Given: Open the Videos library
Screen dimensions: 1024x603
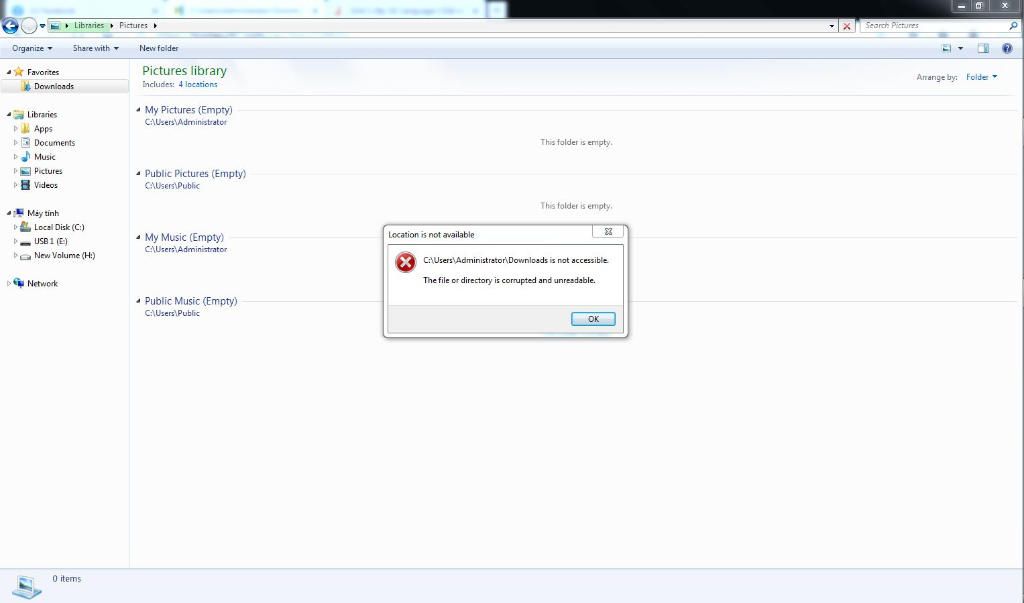Looking at the screenshot, I should pos(46,185).
